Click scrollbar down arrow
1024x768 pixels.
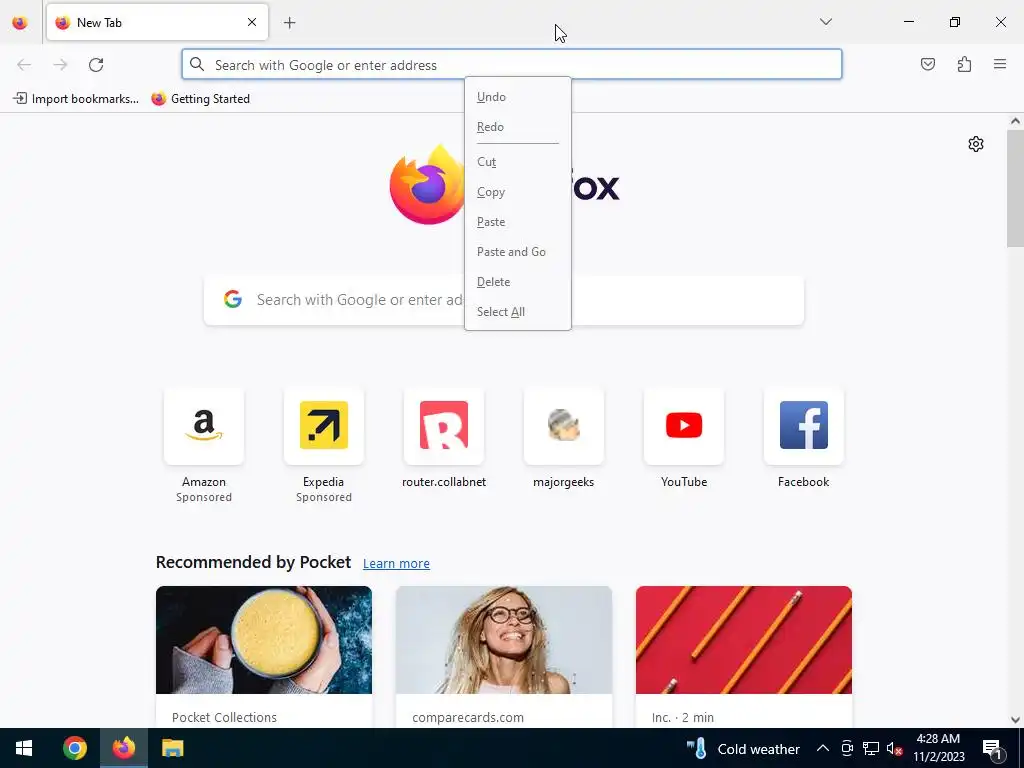(1015, 720)
